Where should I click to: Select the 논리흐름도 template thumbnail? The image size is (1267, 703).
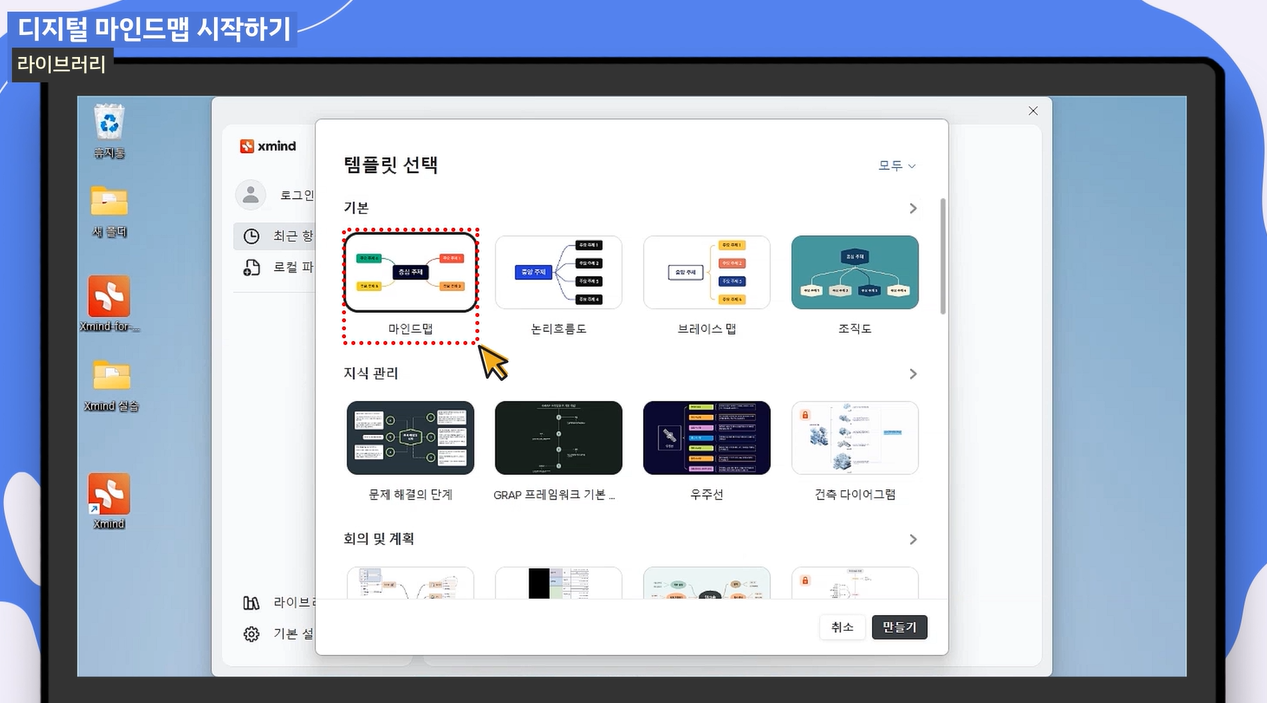point(558,272)
